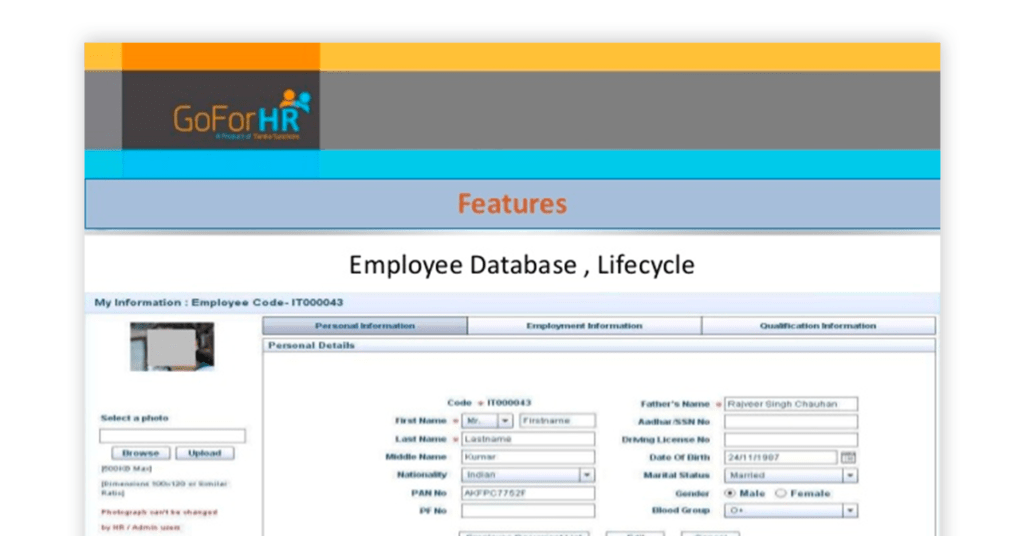Expand the Marital Status dropdown

point(791,475)
